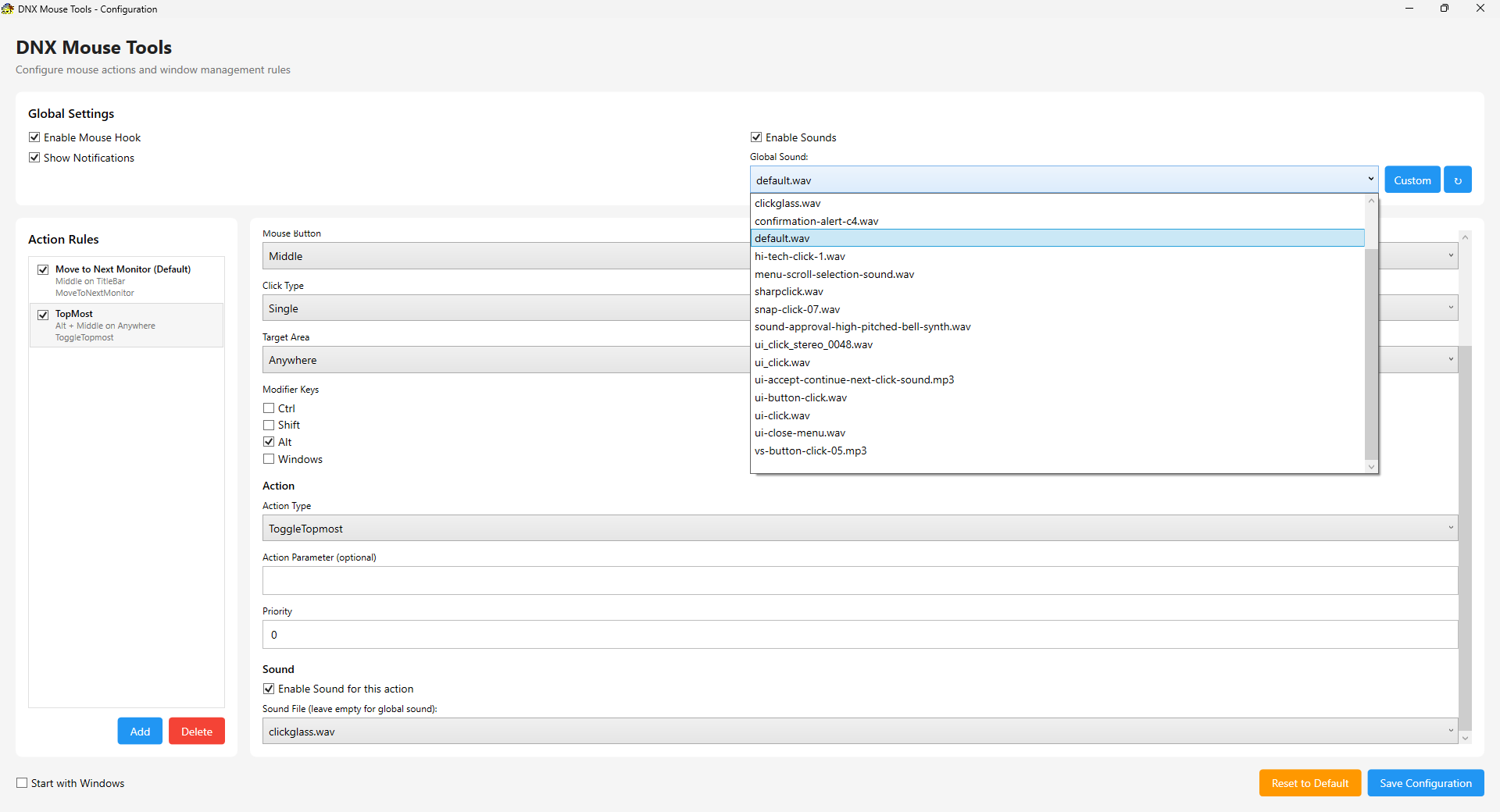The height and width of the screenshot is (812, 1500).
Task: Click the rule editor scroll-up arrow
Action: [x=1465, y=237]
